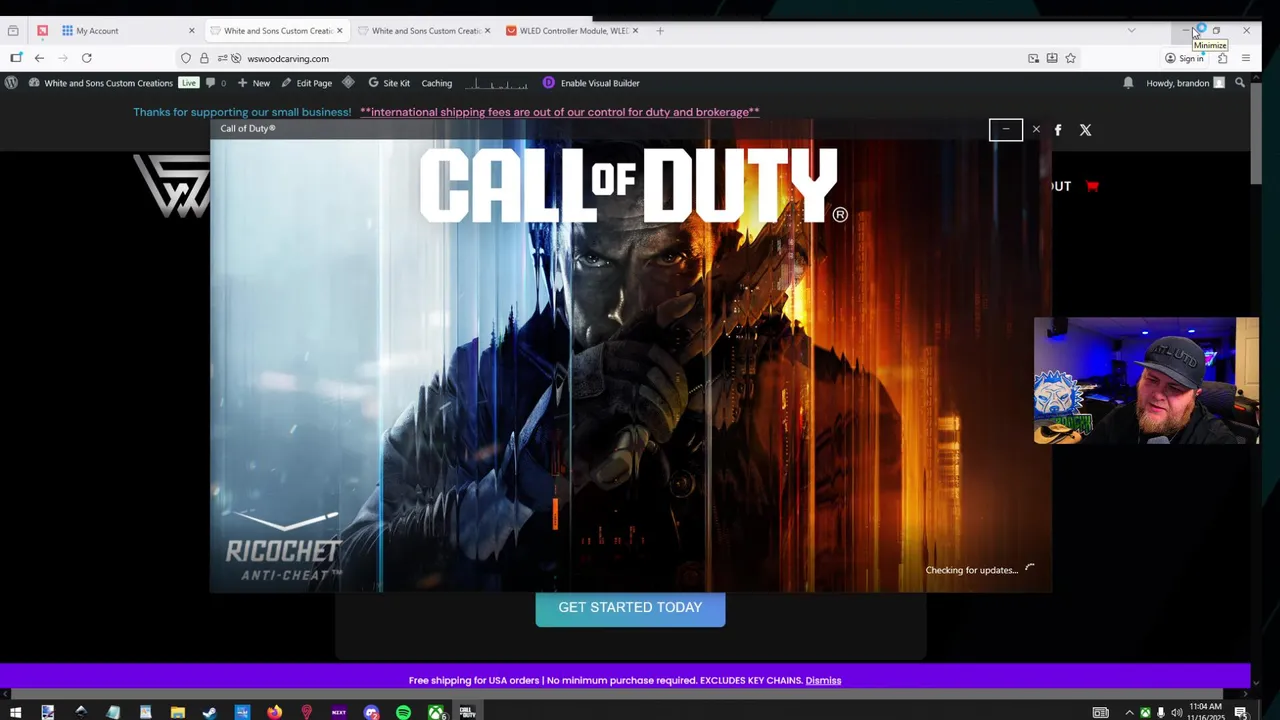Open the Firefox hamburger menu
Image resolution: width=1280 pixels, height=720 pixels.
tap(1246, 58)
